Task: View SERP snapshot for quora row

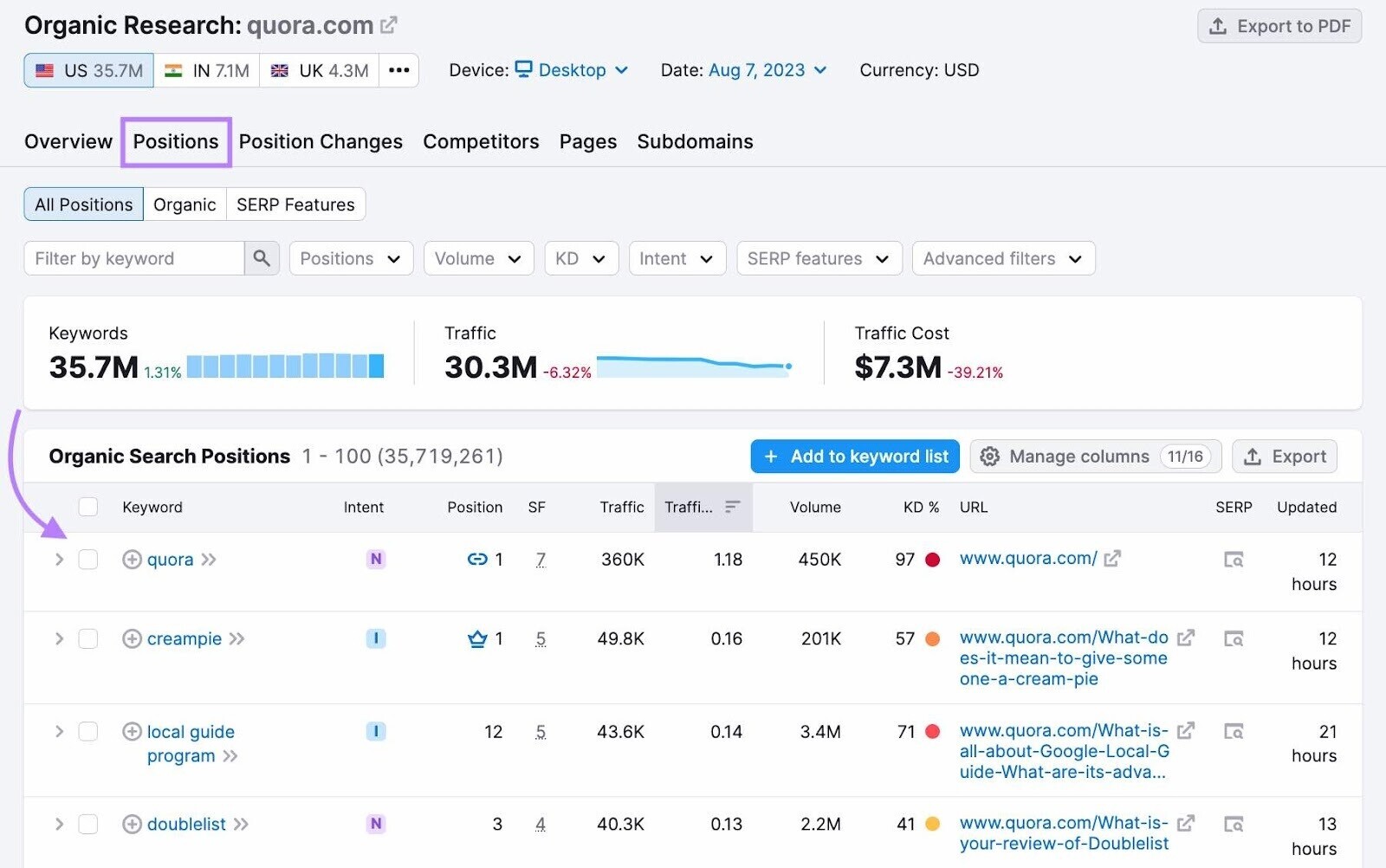Action: coord(1234,560)
